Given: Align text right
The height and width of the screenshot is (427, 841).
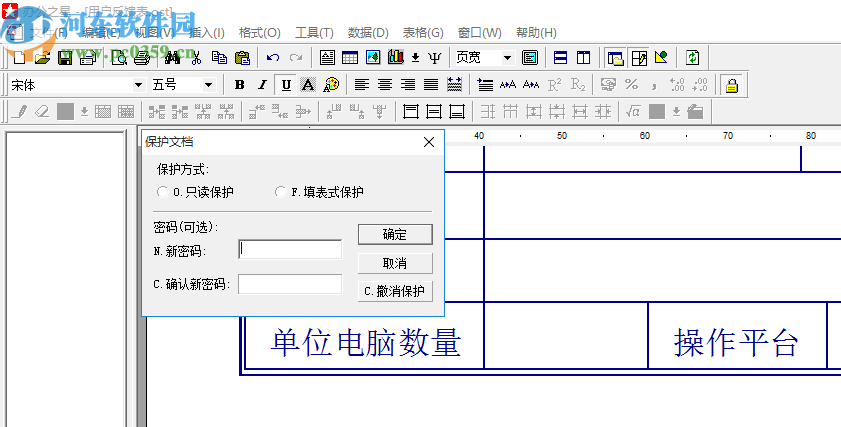Looking at the screenshot, I should 408,85.
